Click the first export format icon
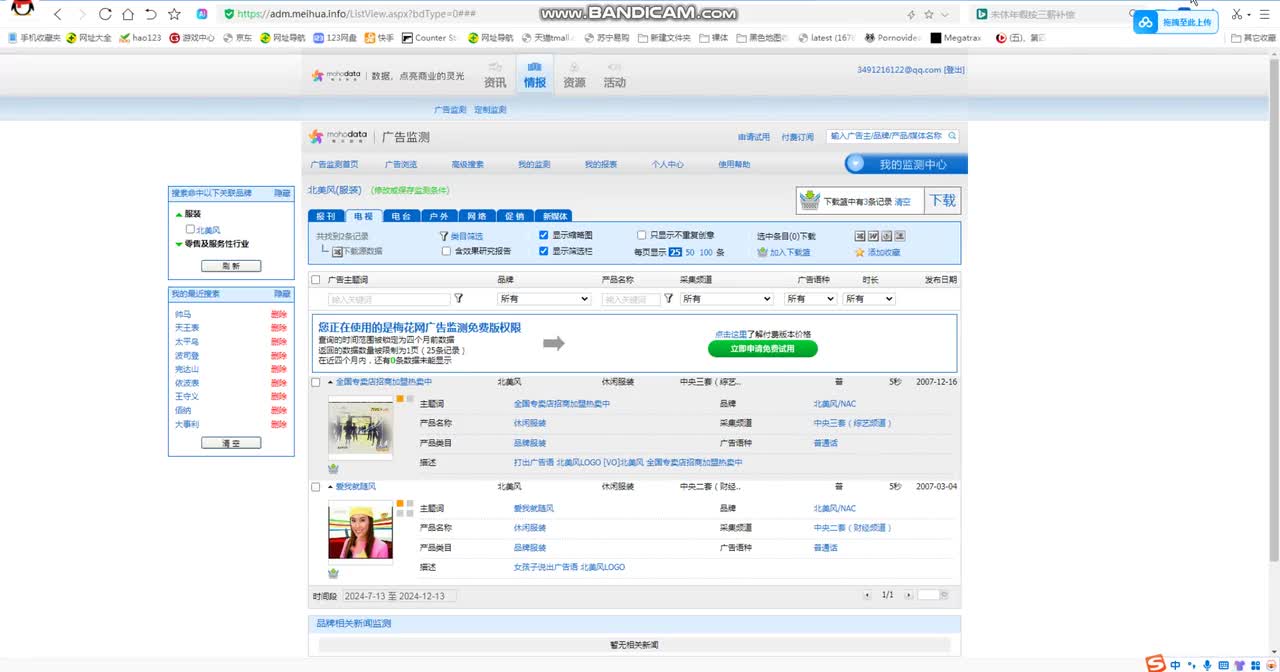1280x672 pixels. pos(860,236)
